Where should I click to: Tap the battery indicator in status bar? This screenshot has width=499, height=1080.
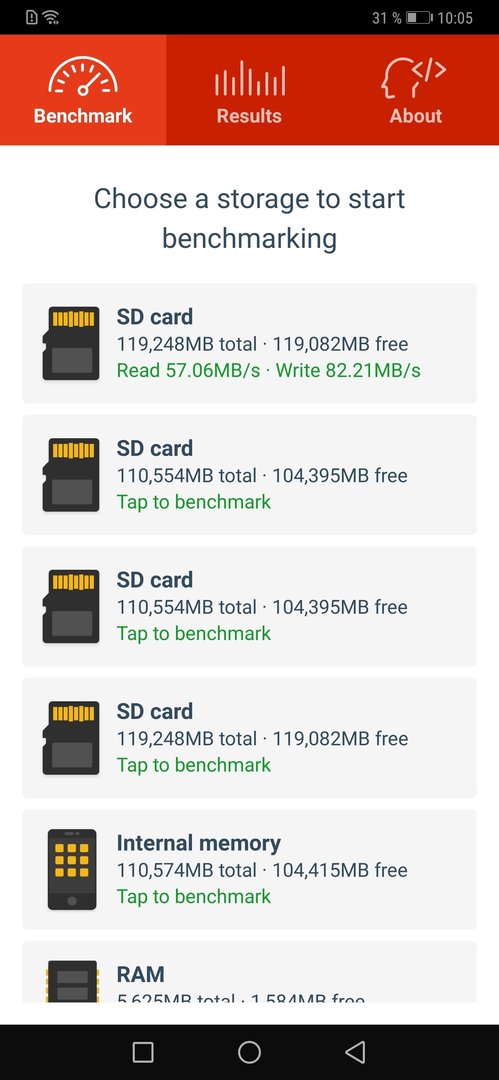(x=419, y=18)
